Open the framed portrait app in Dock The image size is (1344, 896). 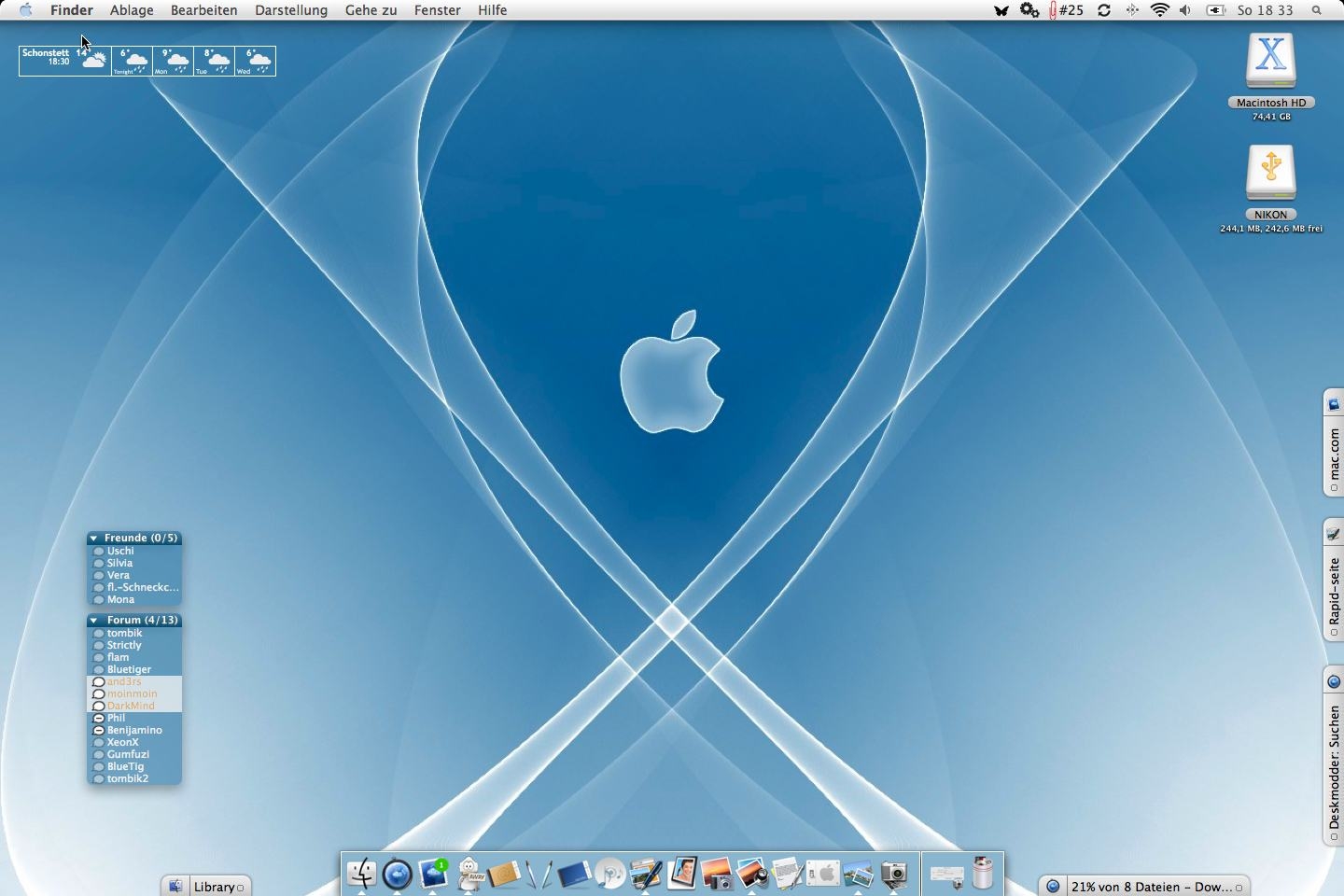point(681,874)
